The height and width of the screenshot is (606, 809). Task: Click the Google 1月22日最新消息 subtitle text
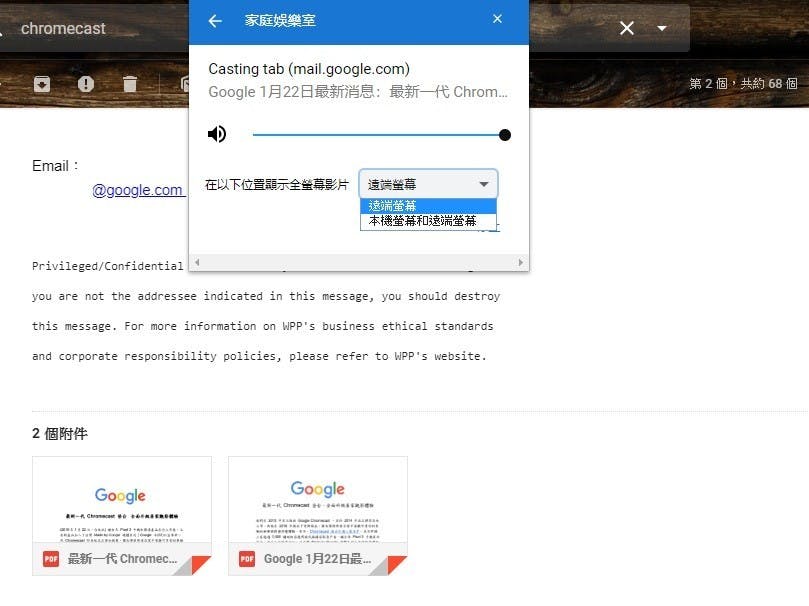click(x=358, y=92)
